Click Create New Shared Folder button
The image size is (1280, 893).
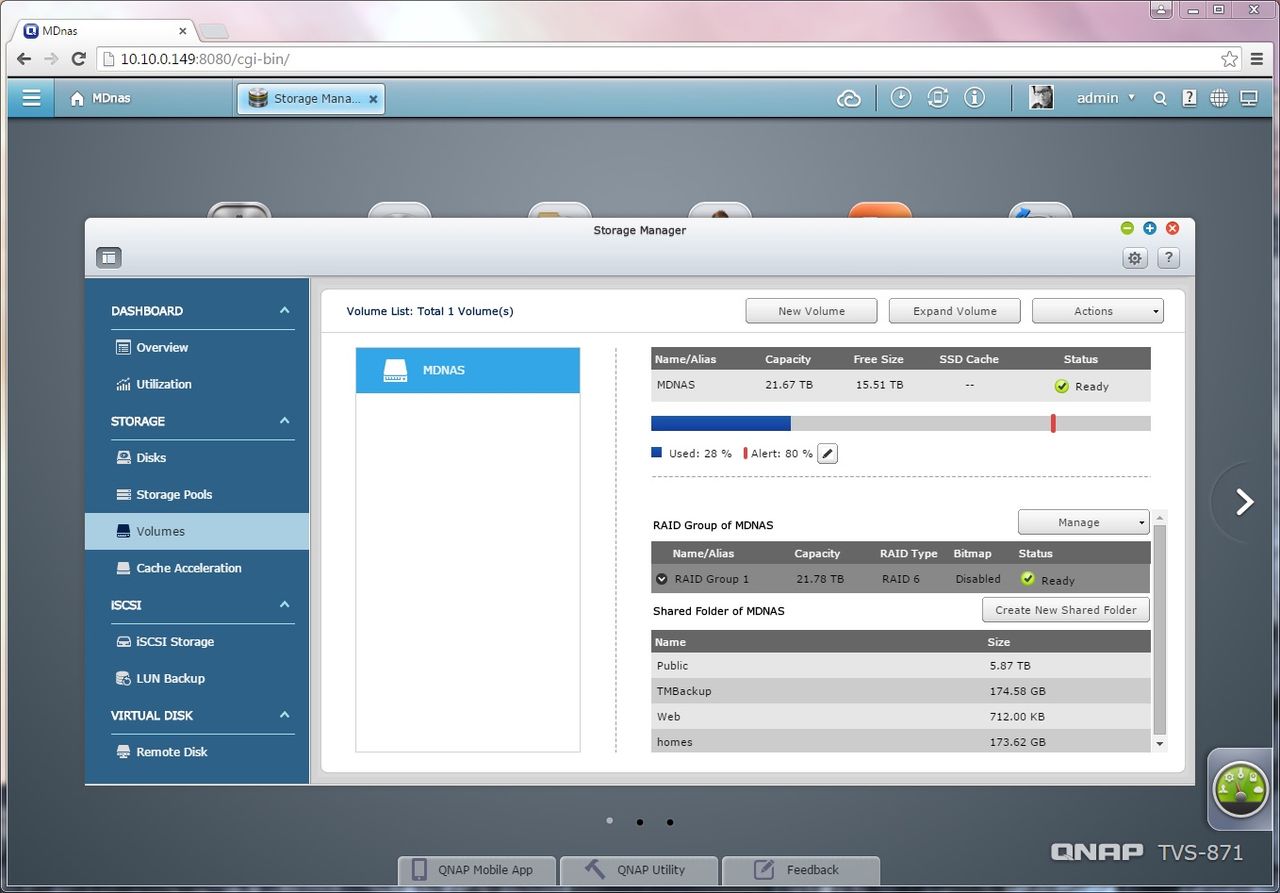click(x=1066, y=610)
